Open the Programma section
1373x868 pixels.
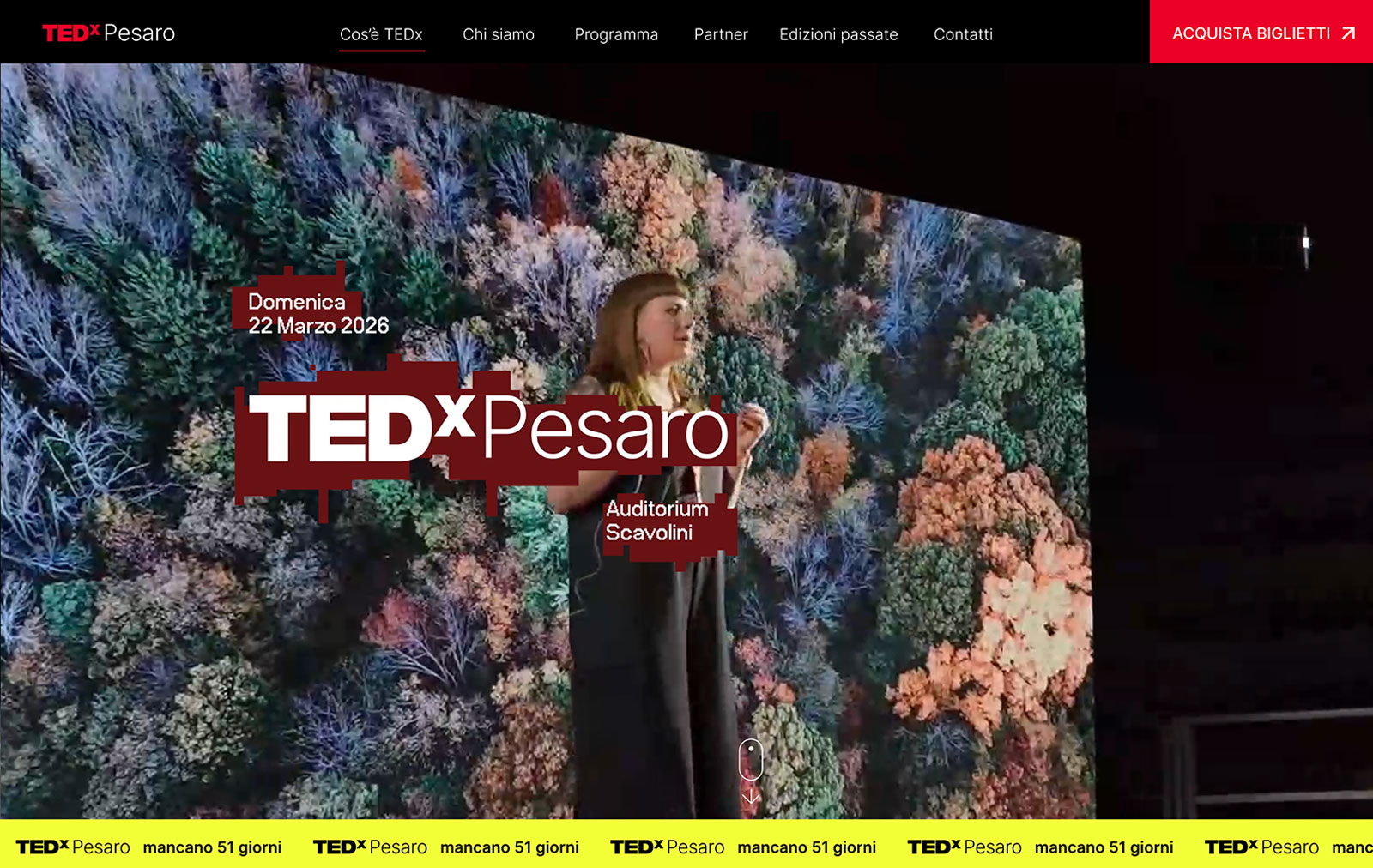click(x=616, y=34)
